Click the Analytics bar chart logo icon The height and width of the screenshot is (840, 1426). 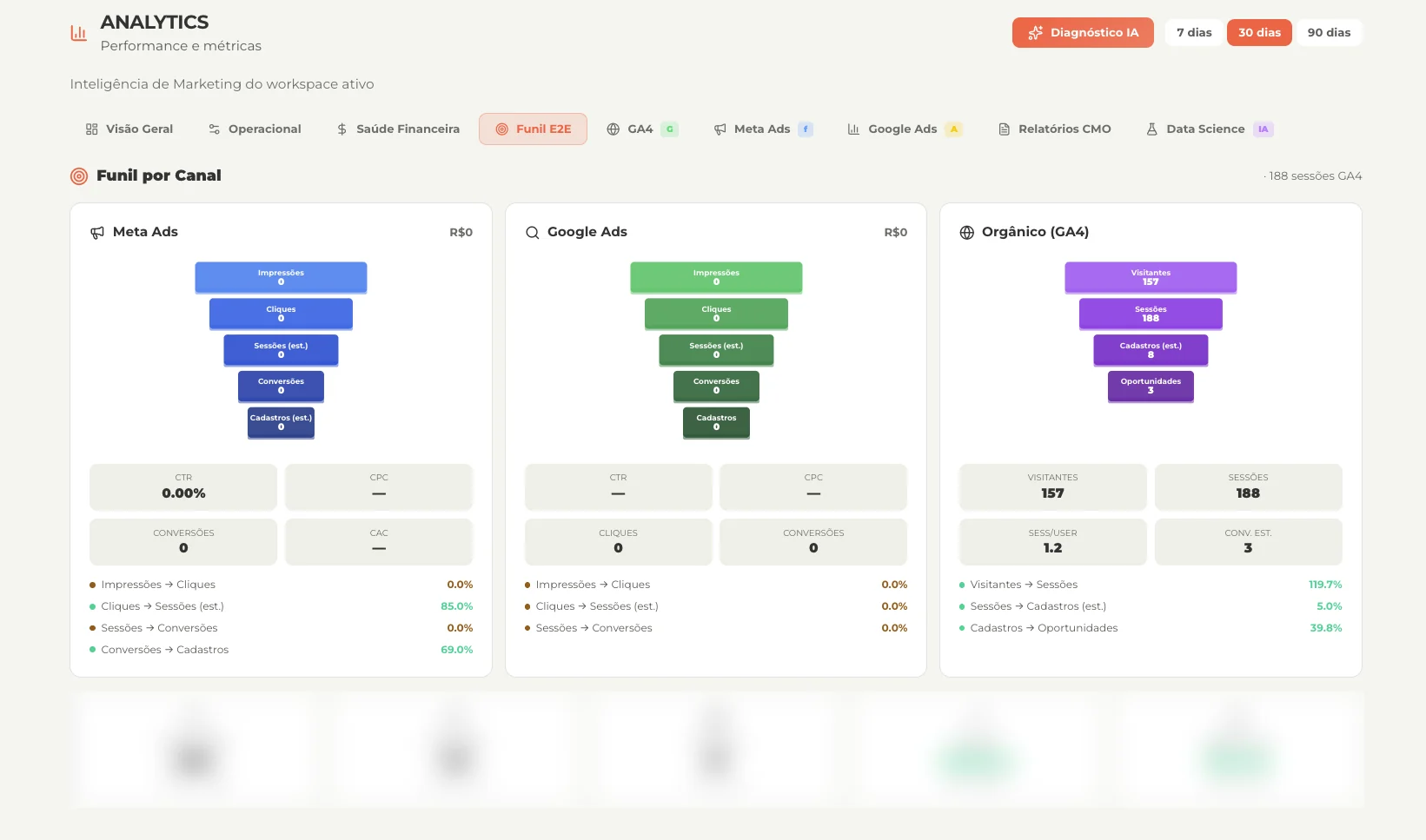(x=78, y=33)
